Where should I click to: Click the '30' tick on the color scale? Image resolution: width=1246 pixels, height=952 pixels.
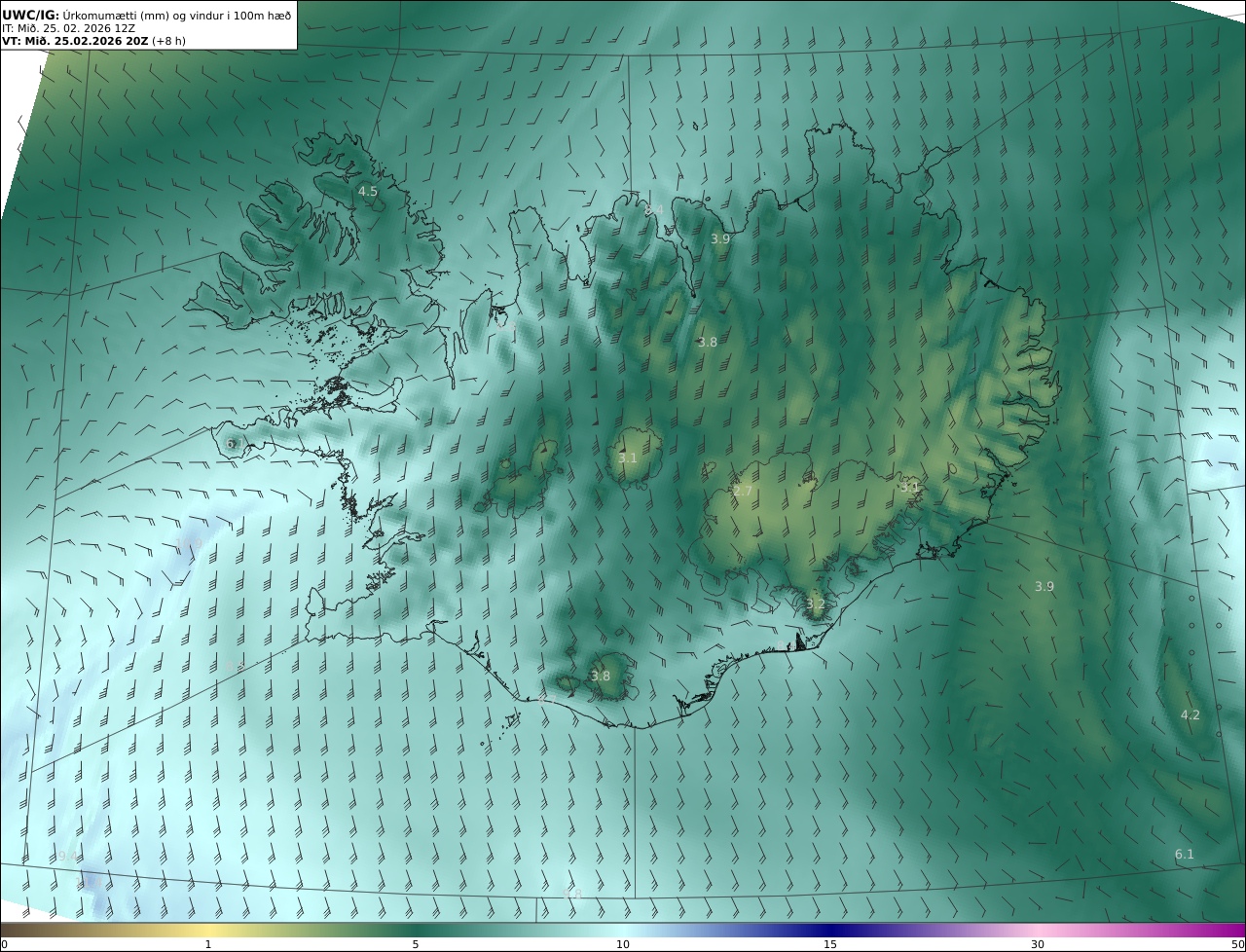pyautogui.click(x=1038, y=945)
